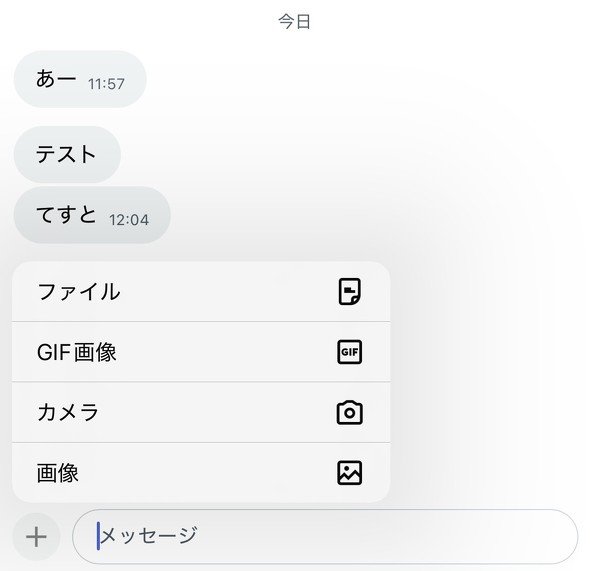Click the あー message bubble

coord(80,79)
